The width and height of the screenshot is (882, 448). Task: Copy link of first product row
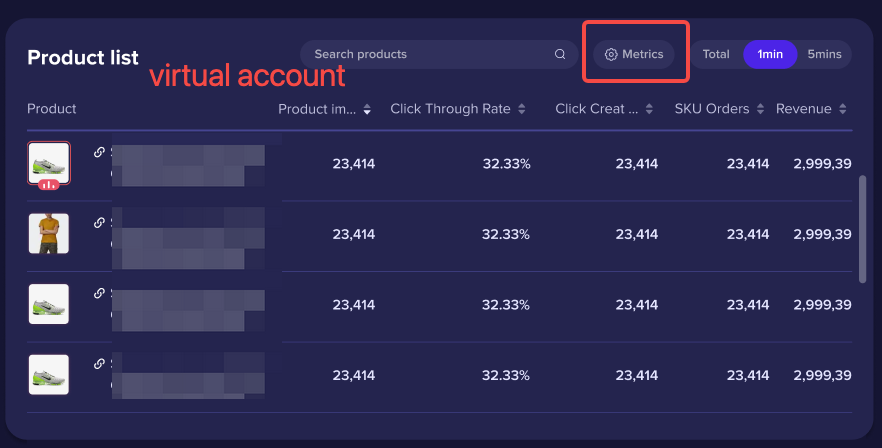tap(99, 152)
